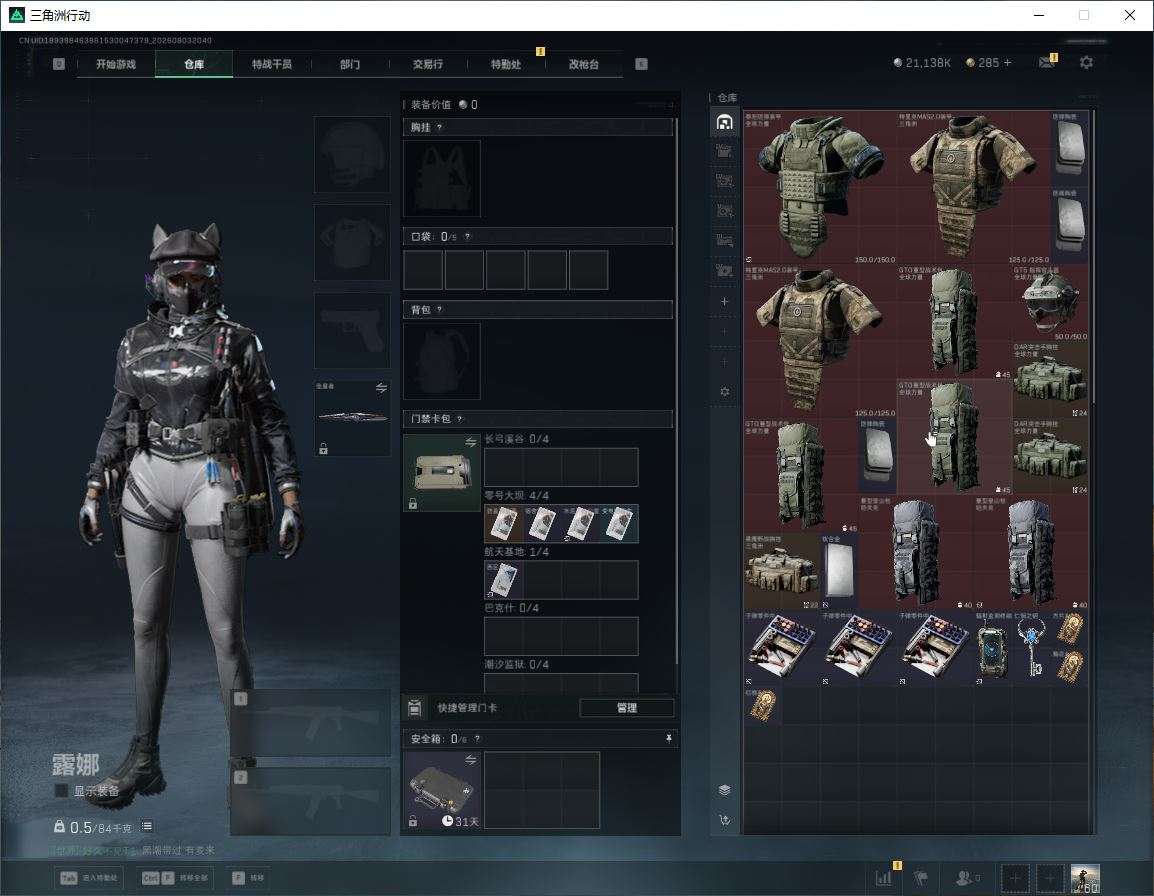The image size is (1154, 896).
Task: Open the mail envelope icon
Action: click(x=1047, y=63)
